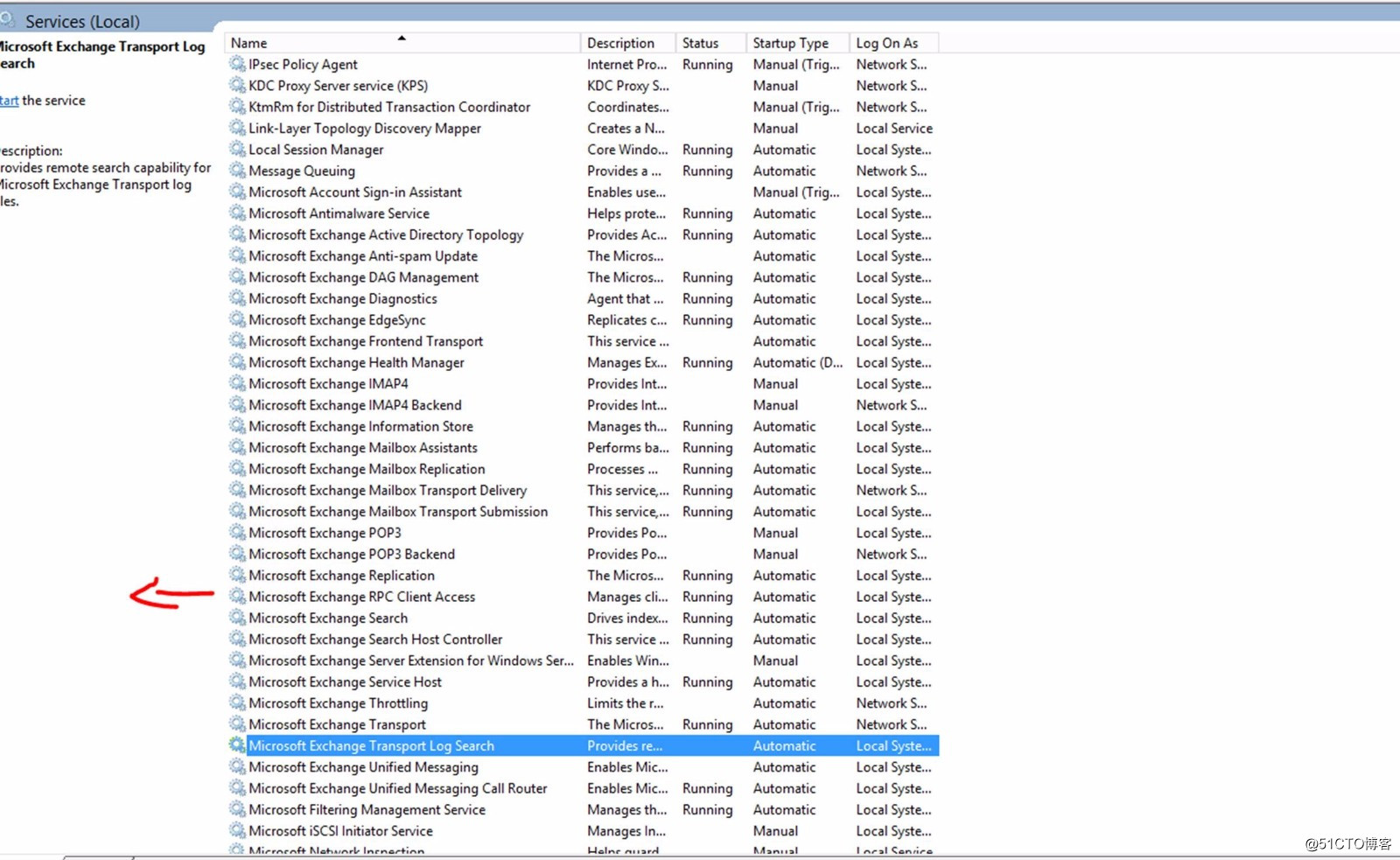Click description 'Core Windo...' of Local Session Manager

click(627, 150)
